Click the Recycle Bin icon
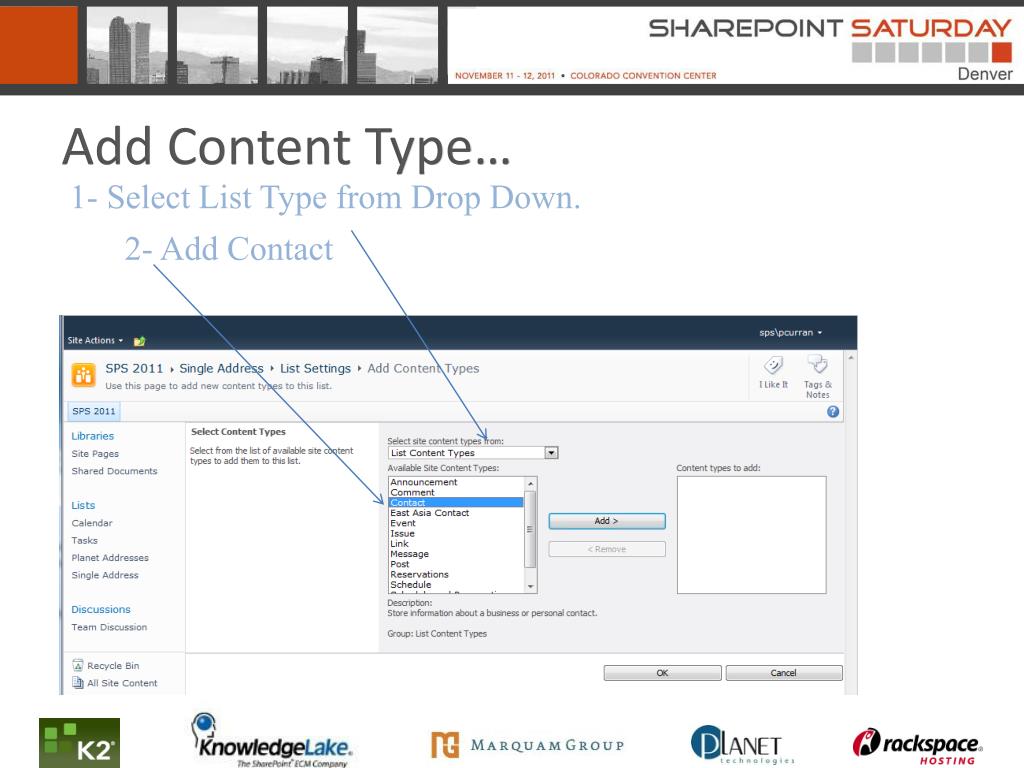The image size is (1024, 768). pos(78,665)
